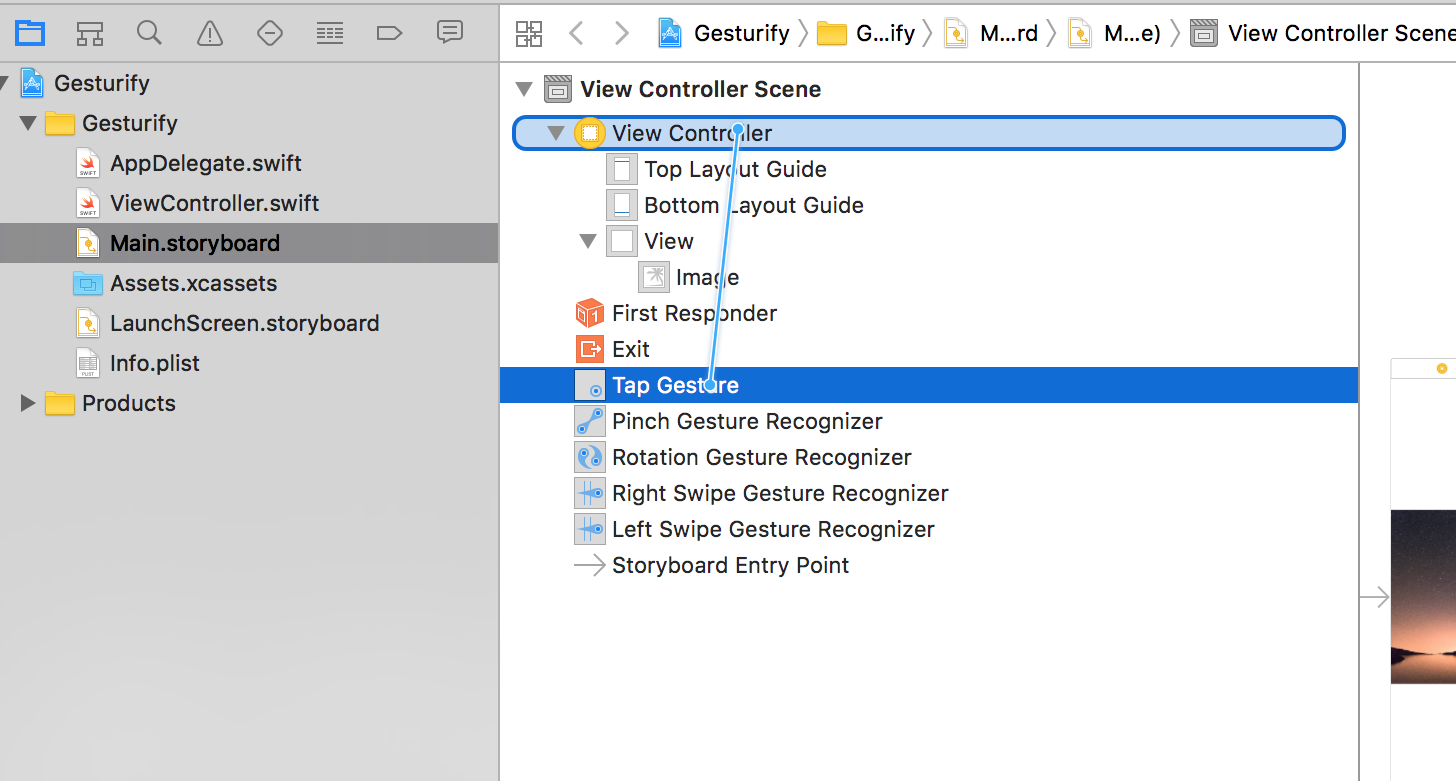Select ViewController.swift in the navigator
The image size is (1456, 781).
point(214,203)
